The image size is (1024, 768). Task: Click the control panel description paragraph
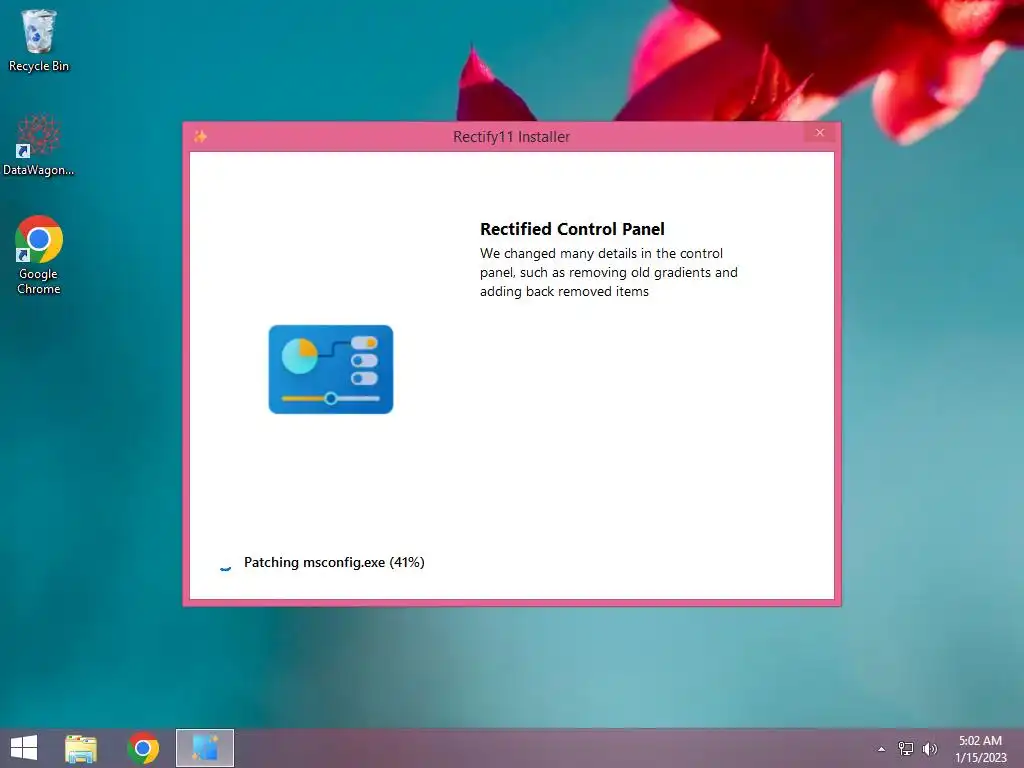click(x=609, y=272)
